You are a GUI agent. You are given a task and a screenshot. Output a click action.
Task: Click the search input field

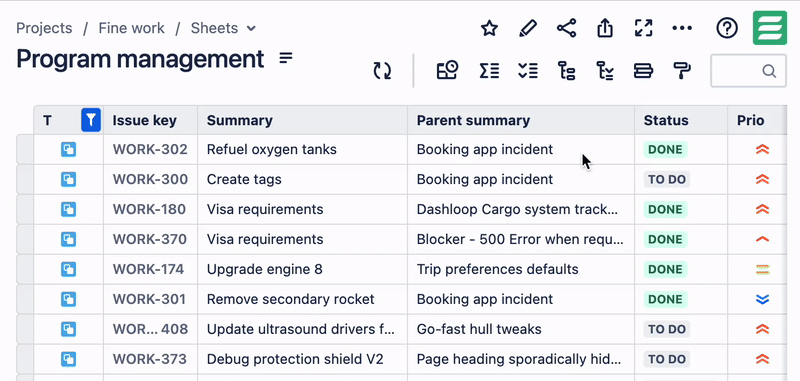click(748, 70)
